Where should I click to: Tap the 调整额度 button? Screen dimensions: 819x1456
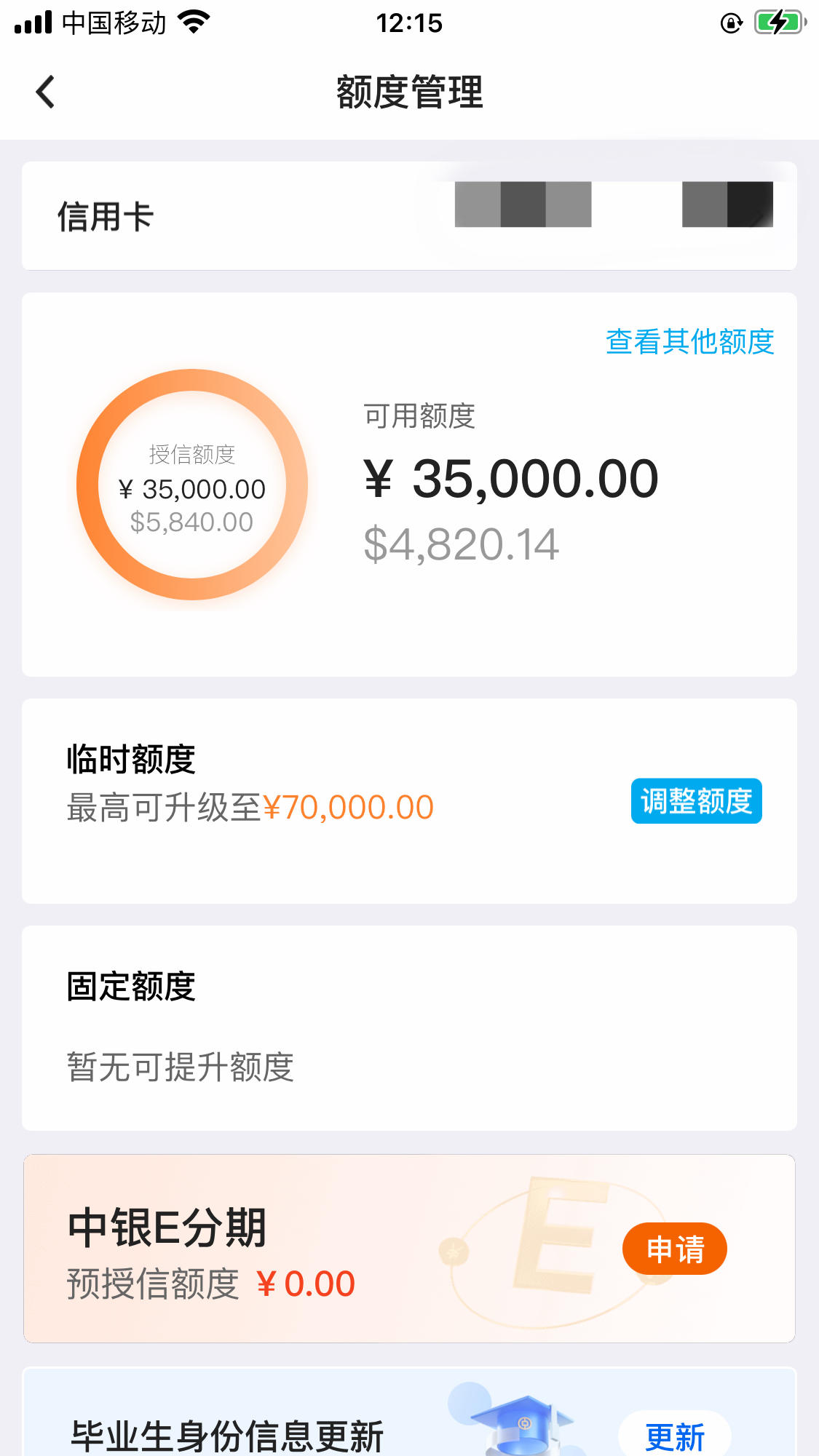click(696, 801)
